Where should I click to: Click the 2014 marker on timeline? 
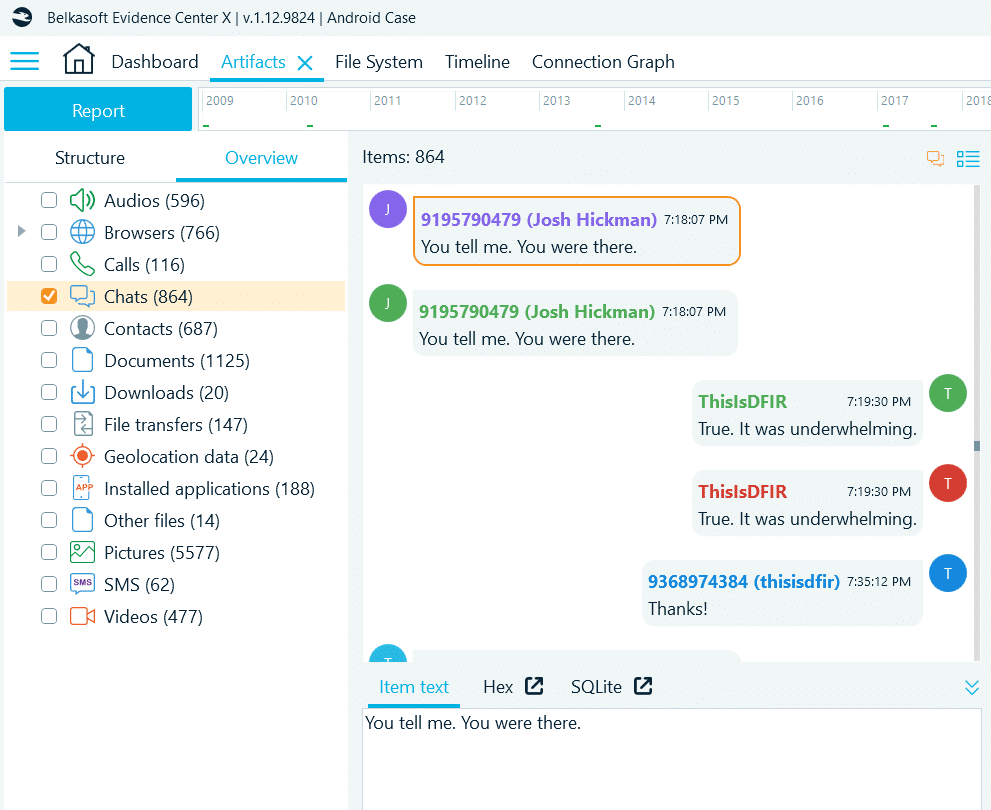(x=641, y=101)
